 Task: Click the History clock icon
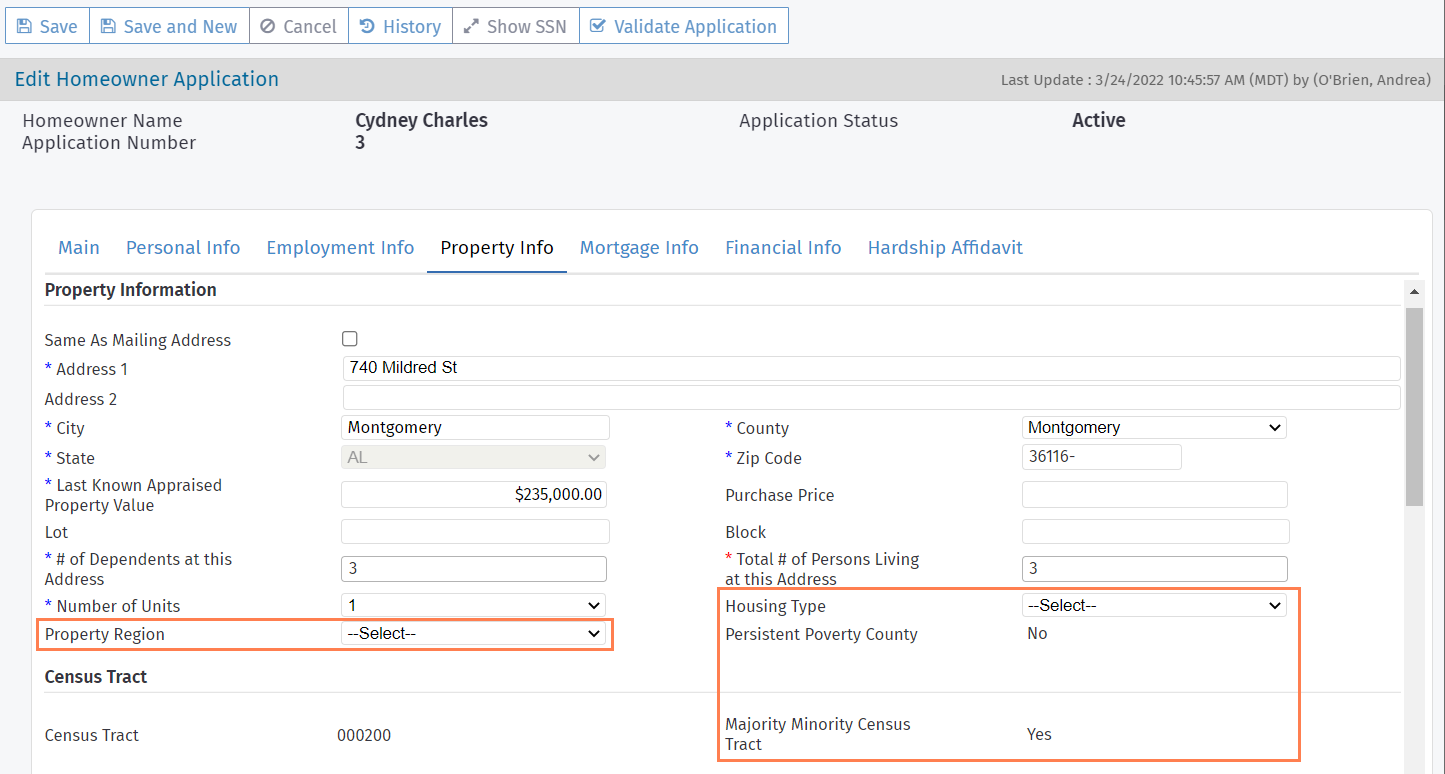tap(367, 27)
